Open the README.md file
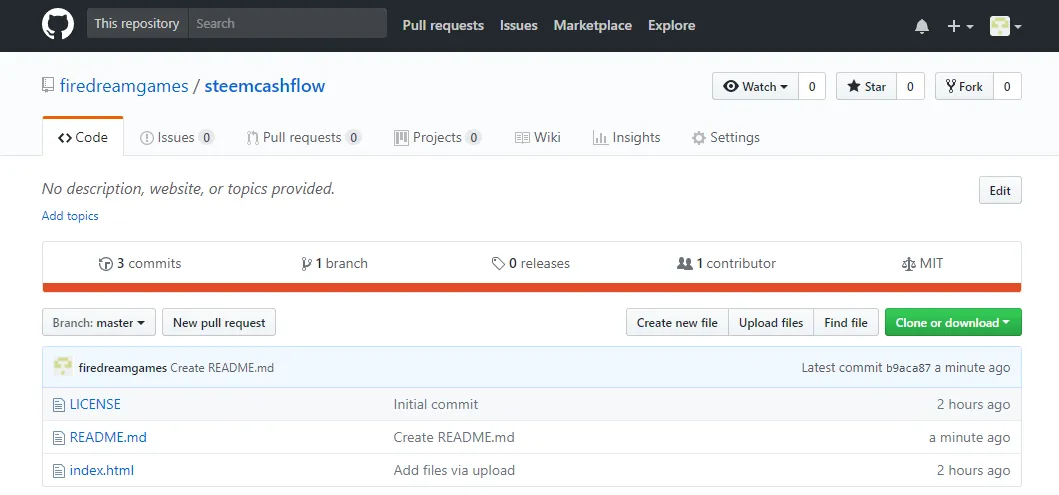Viewport: 1059px width, 495px height. tap(108, 438)
